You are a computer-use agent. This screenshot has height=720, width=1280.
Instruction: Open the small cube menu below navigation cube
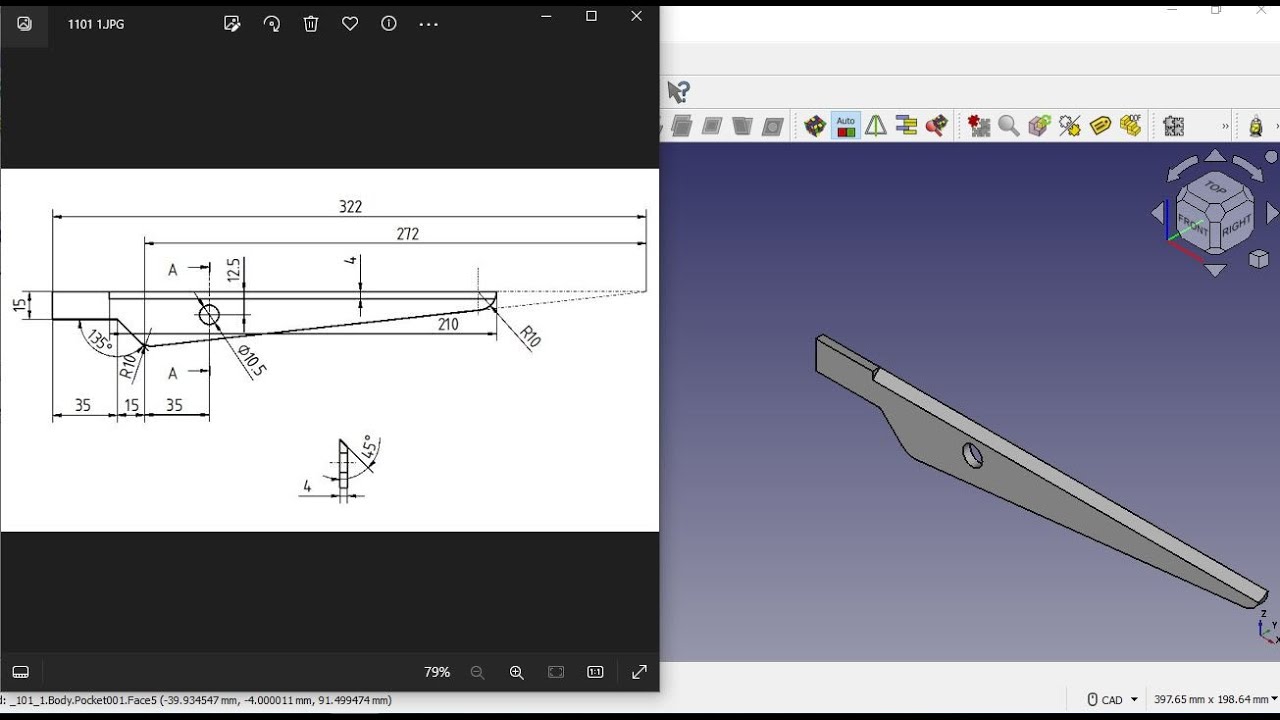pyautogui.click(x=1259, y=259)
